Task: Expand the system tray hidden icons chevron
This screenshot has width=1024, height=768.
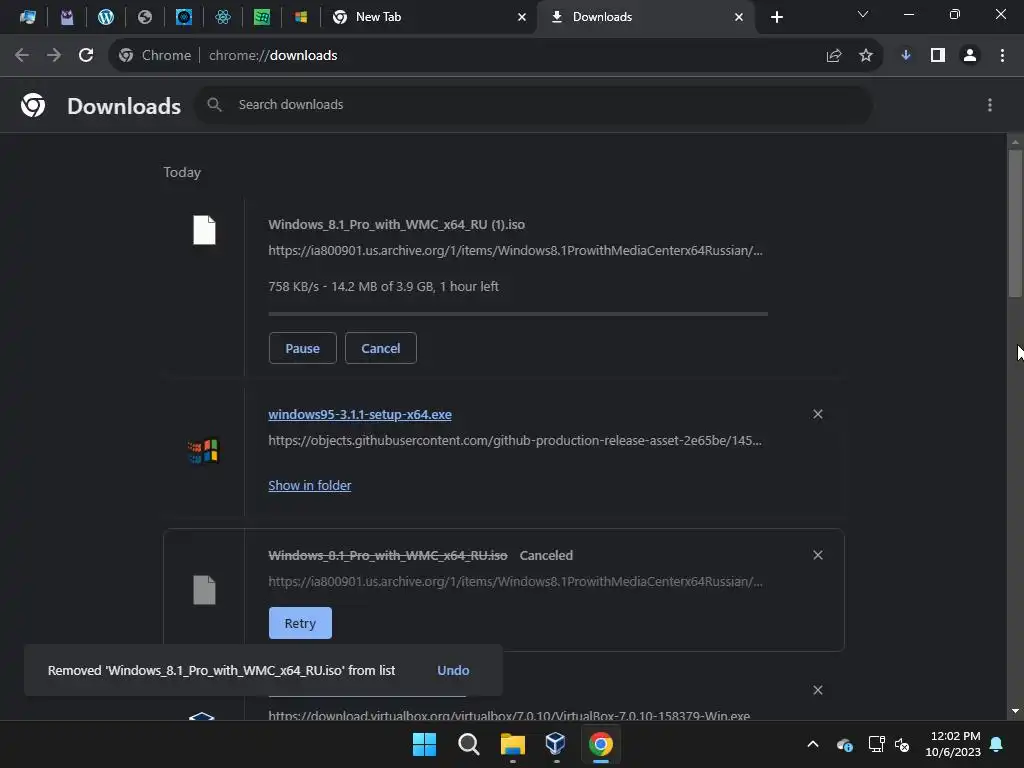Action: pos(813,744)
